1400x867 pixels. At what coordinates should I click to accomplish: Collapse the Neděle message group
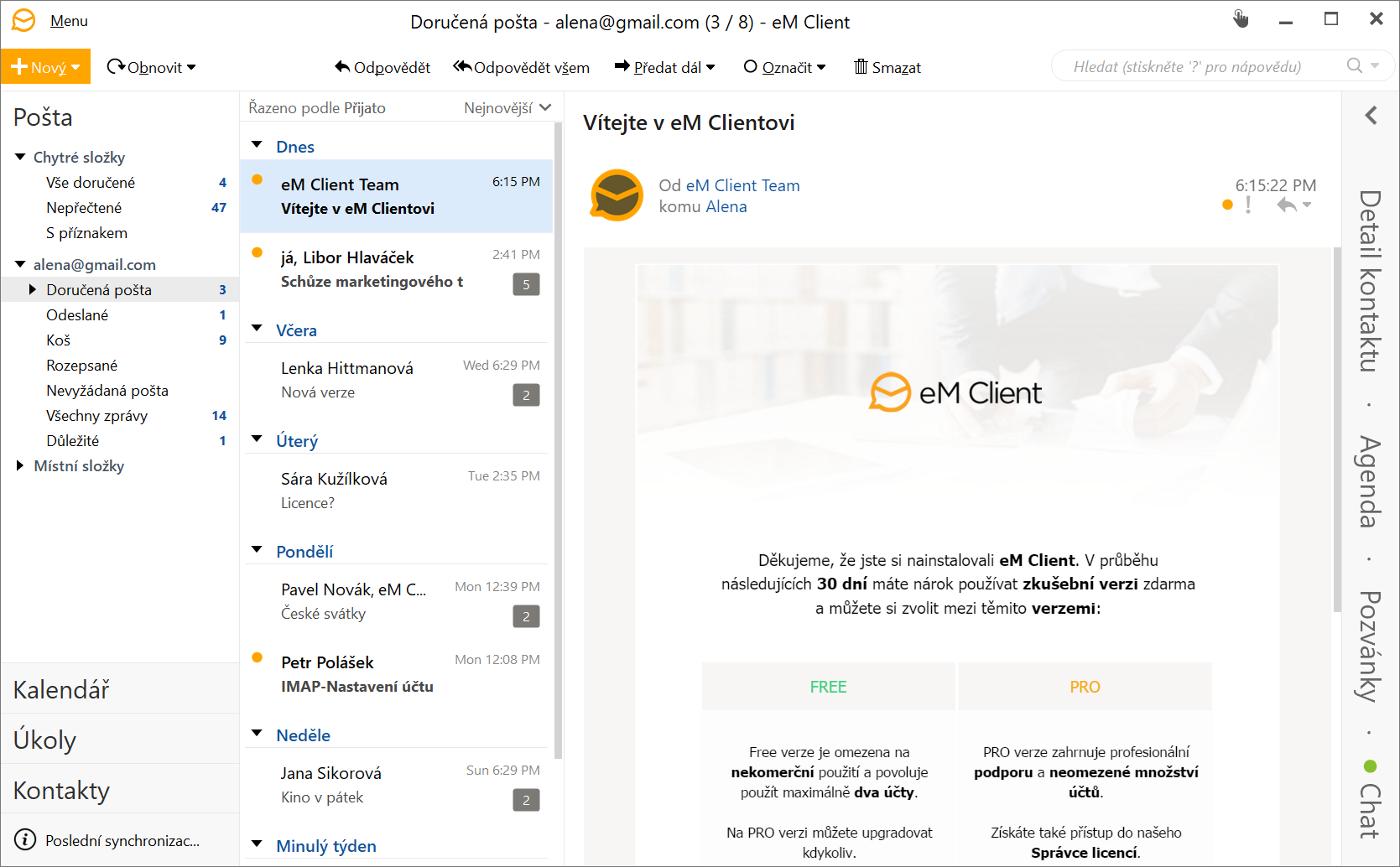pos(258,735)
